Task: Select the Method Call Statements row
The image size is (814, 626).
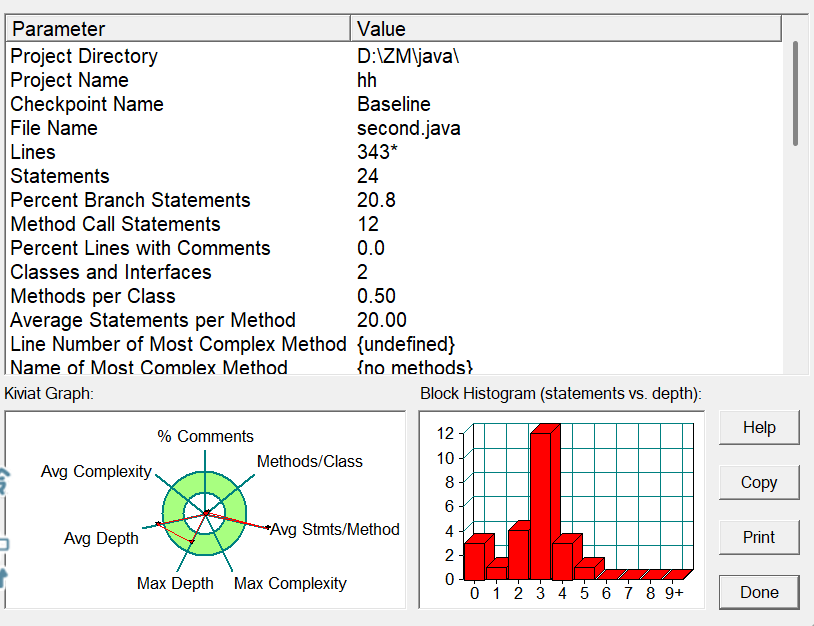Action: click(x=394, y=224)
